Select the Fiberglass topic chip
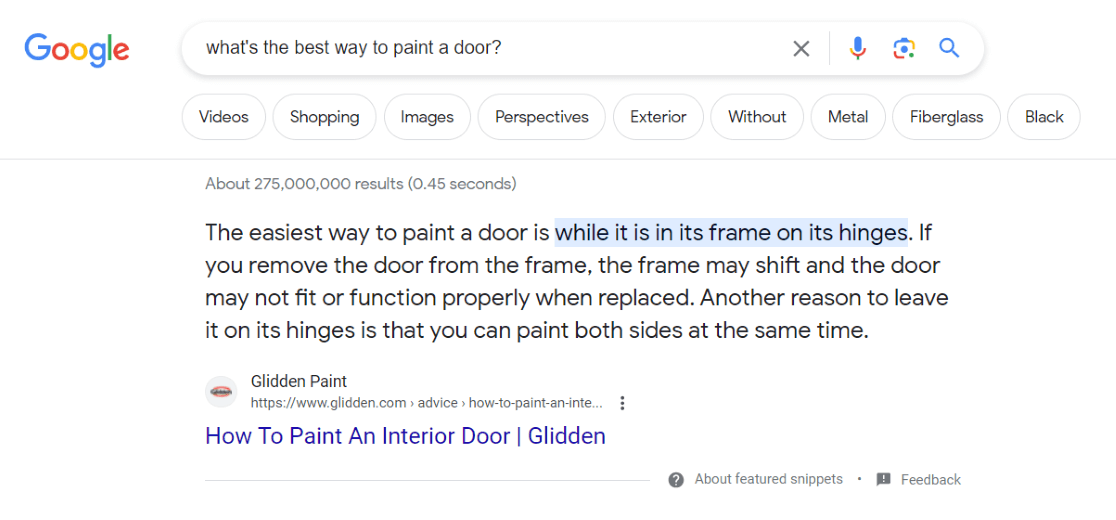Image resolution: width=1116 pixels, height=520 pixels. (946, 117)
